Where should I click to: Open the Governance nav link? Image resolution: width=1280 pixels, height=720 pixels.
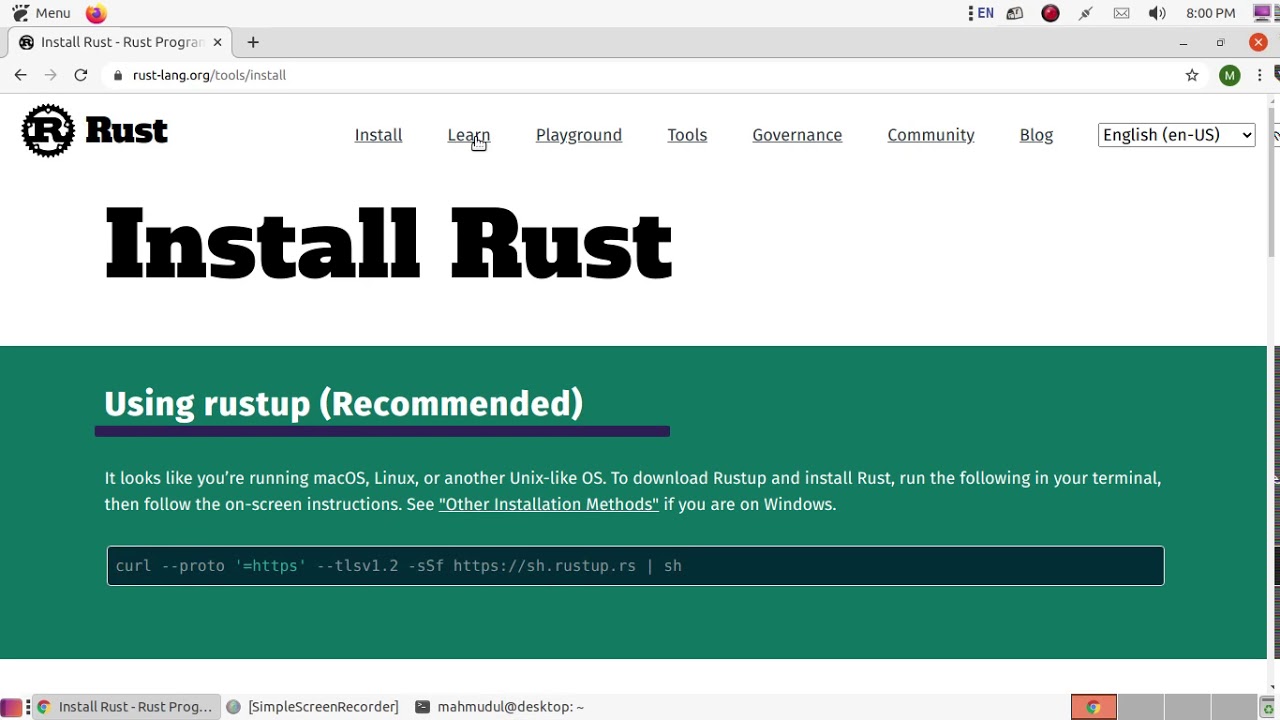(797, 135)
